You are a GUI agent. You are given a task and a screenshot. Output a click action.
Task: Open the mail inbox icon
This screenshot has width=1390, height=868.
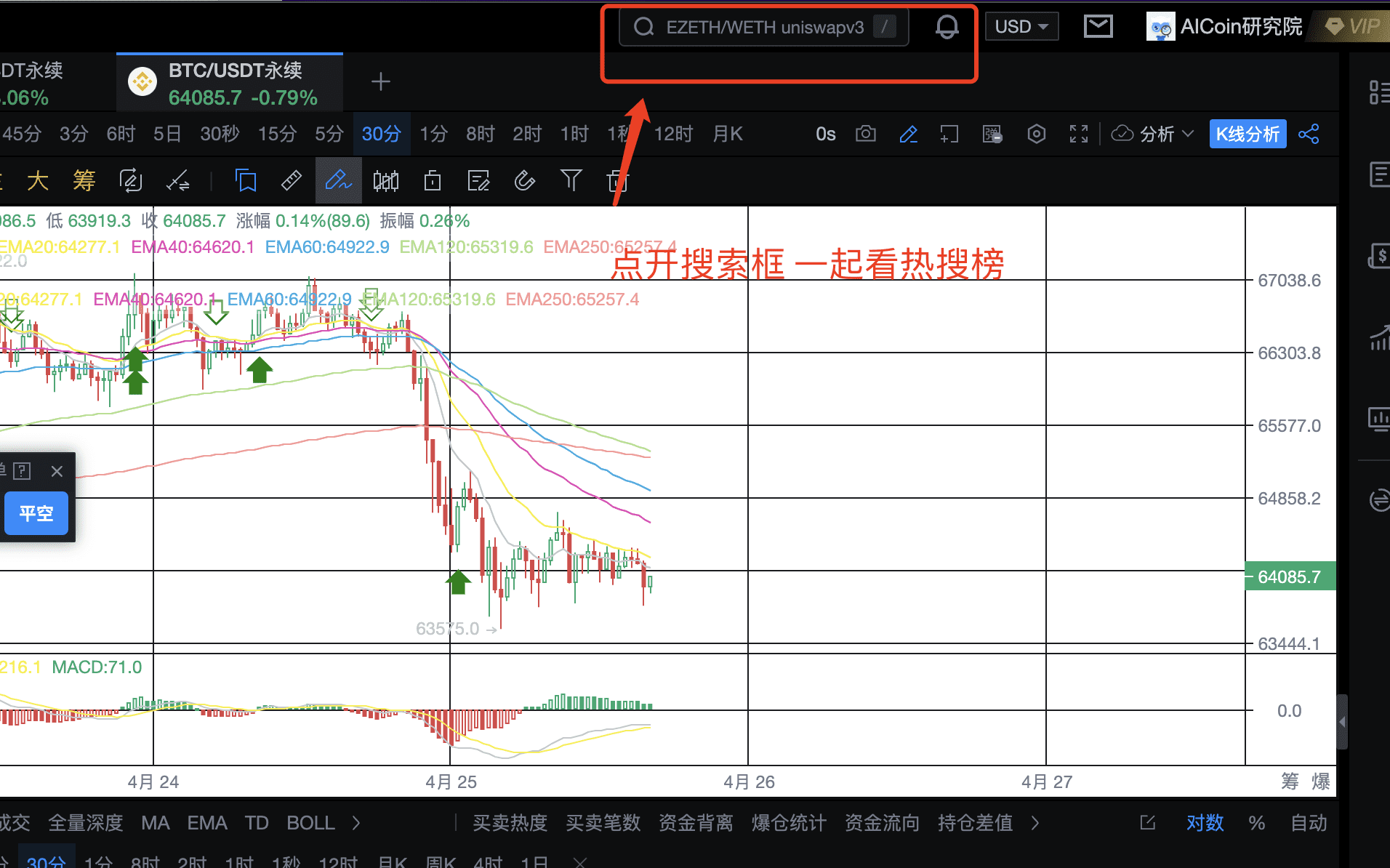(1098, 27)
